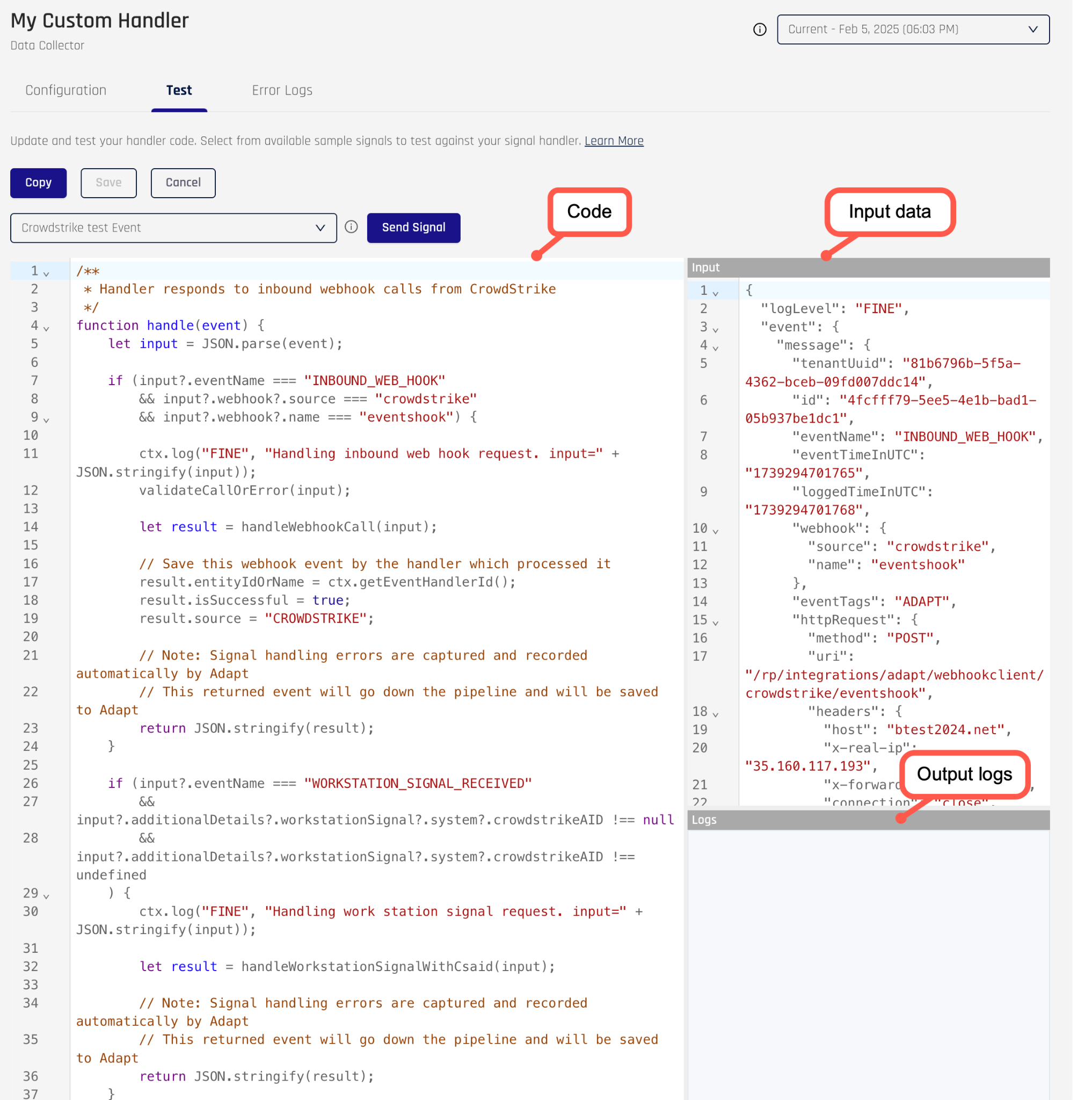The image size is (1092, 1100).
Task: Collapse the httpRequest object in the Input panel
Action: [x=716, y=622]
